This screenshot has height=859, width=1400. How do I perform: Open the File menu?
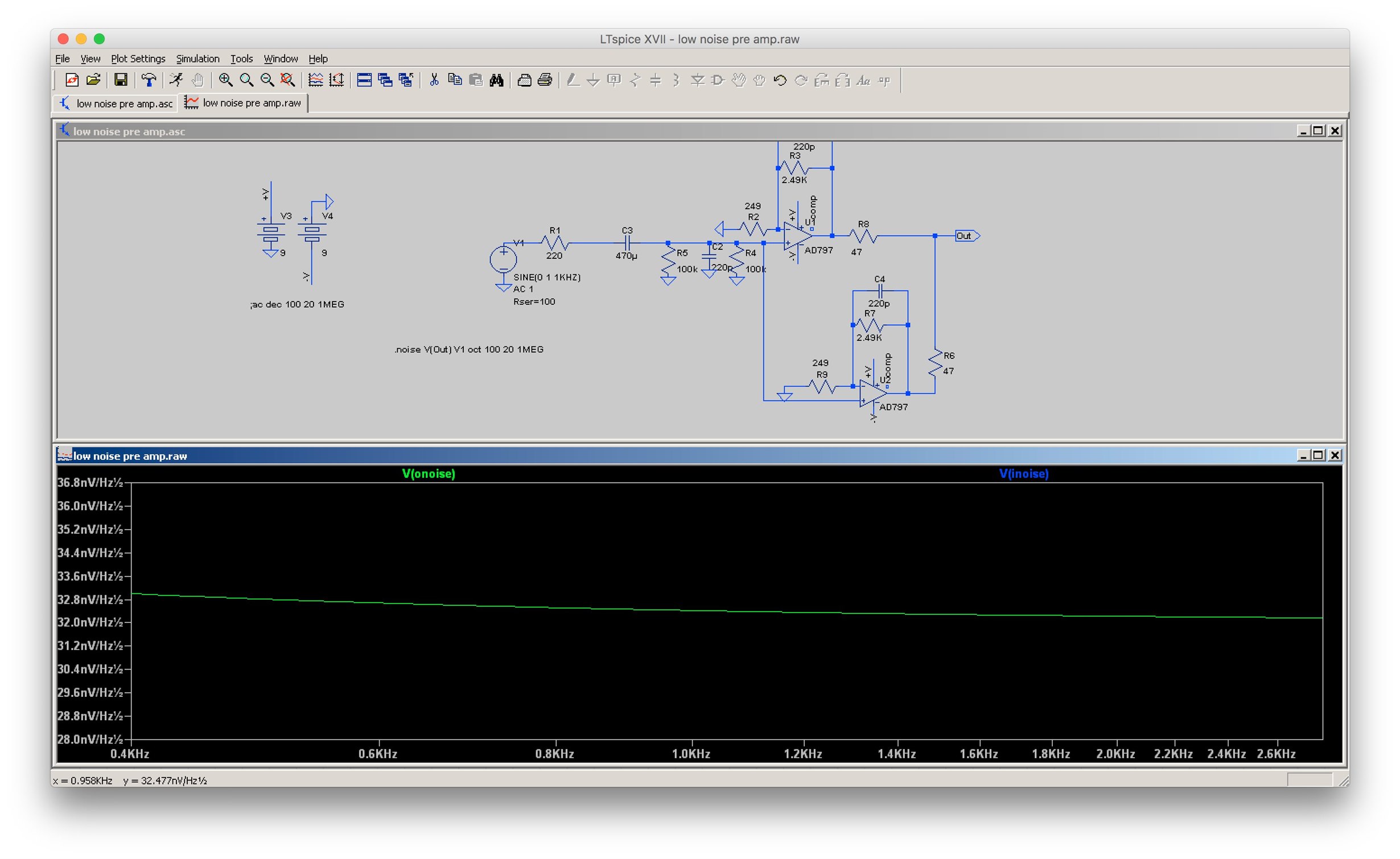coord(63,59)
